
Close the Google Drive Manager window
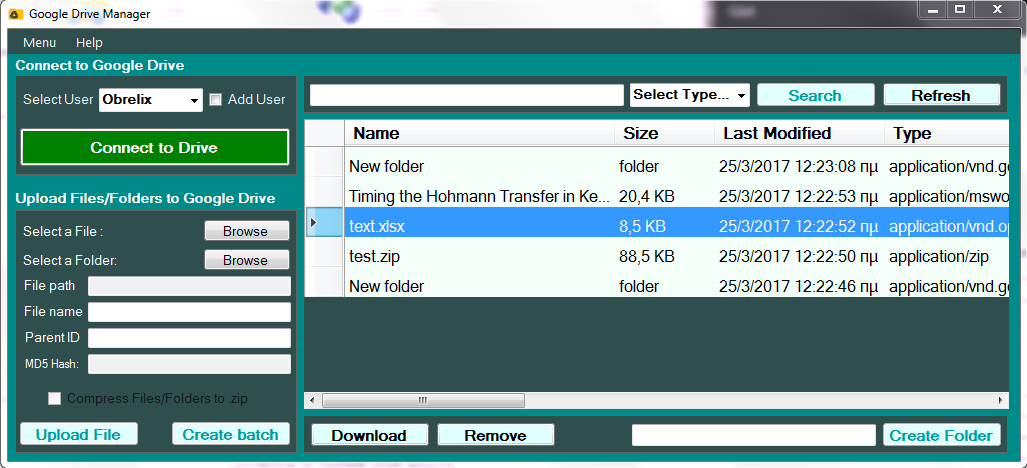[x=998, y=9]
